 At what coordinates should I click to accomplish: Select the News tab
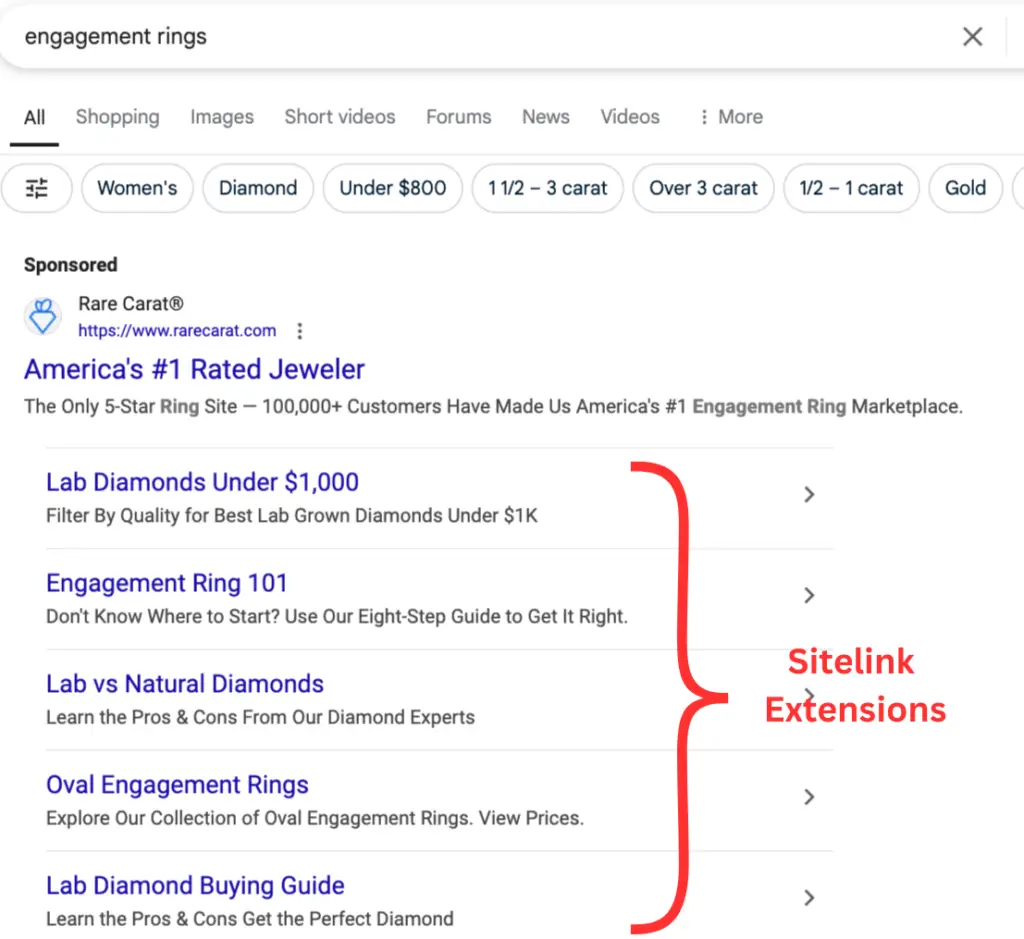pos(545,117)
